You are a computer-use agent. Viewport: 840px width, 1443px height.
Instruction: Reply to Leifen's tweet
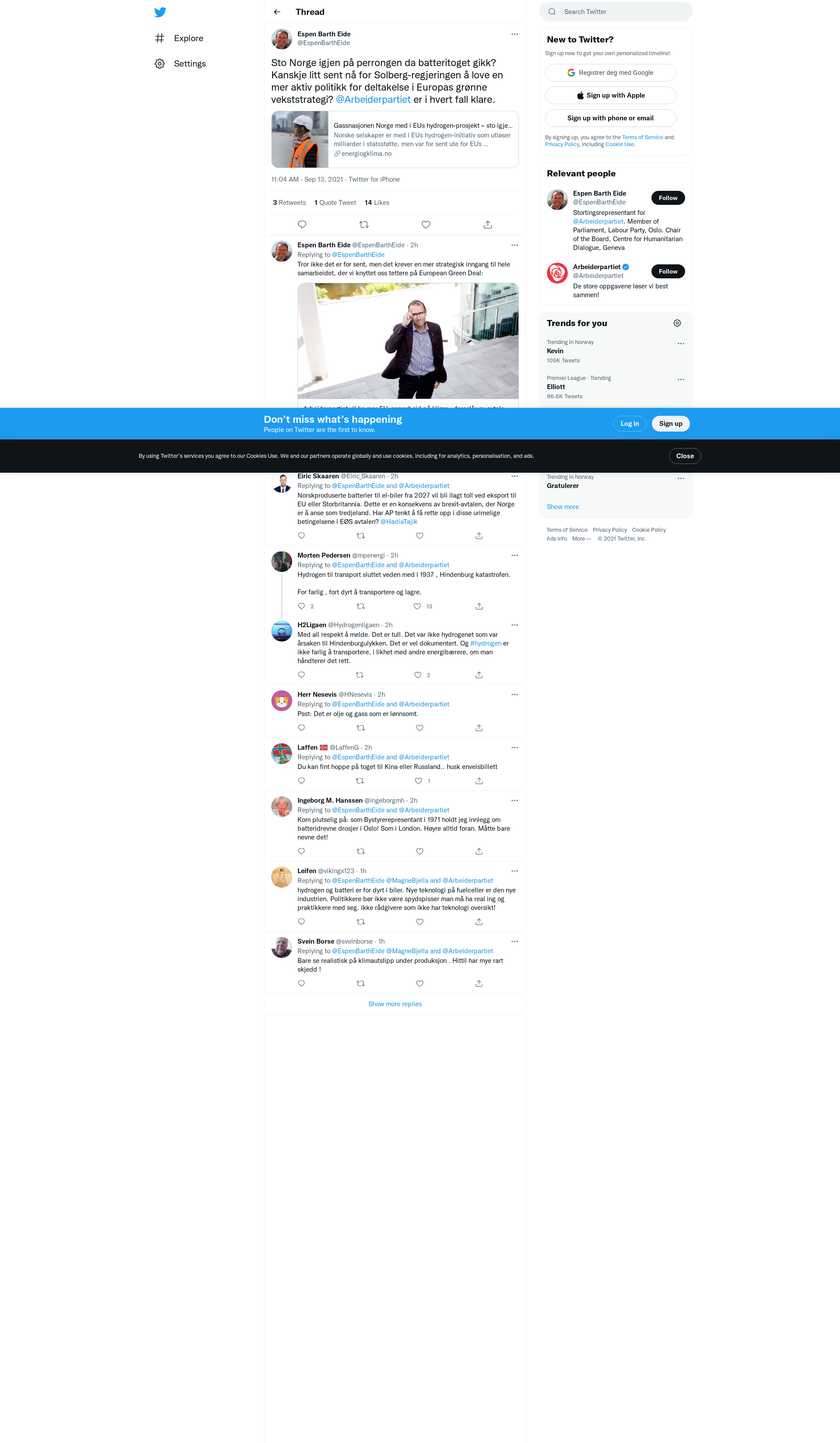click(301, 922)
